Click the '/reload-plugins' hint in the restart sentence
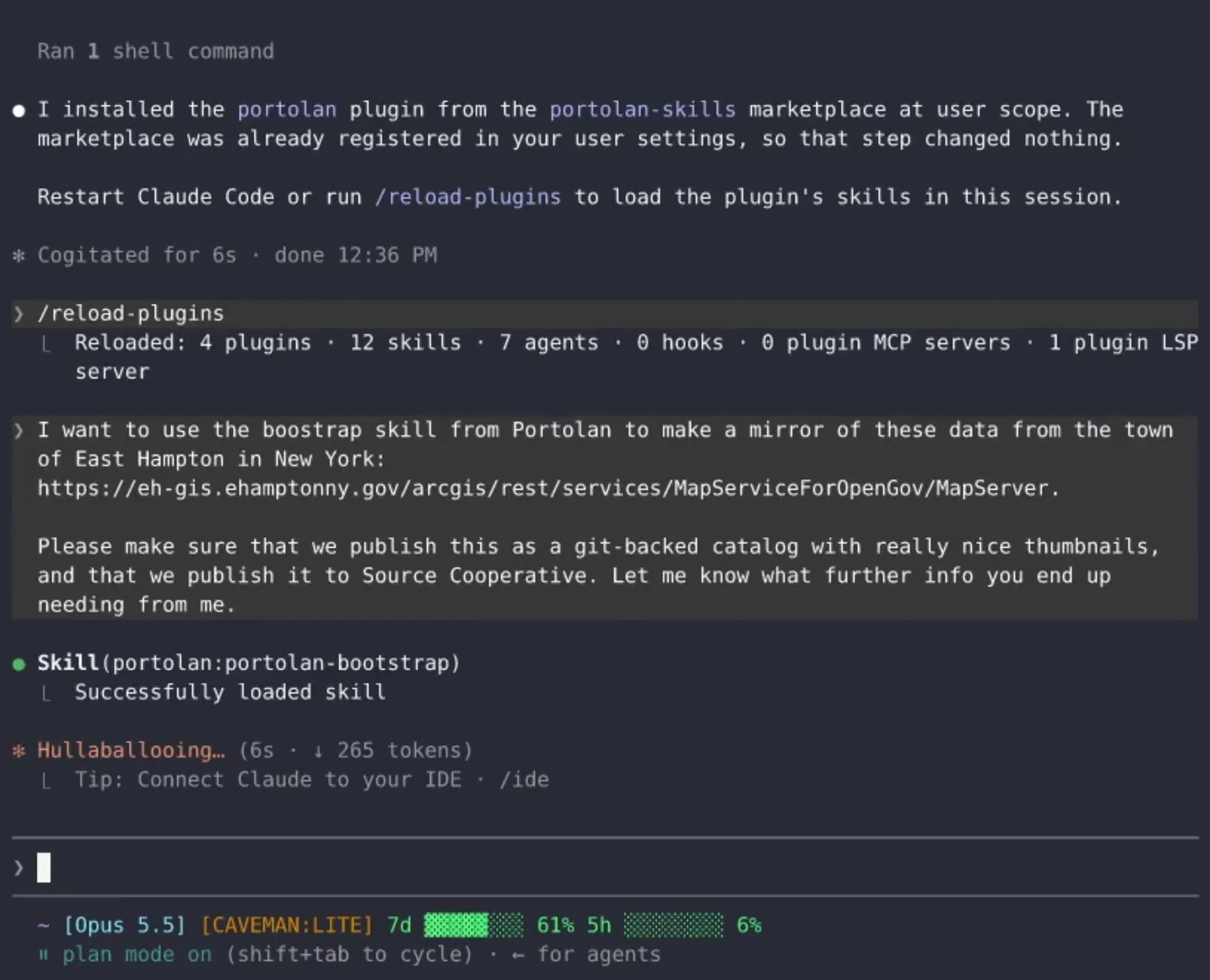This screenshot has height=980, width=1210. pos(468,197)
